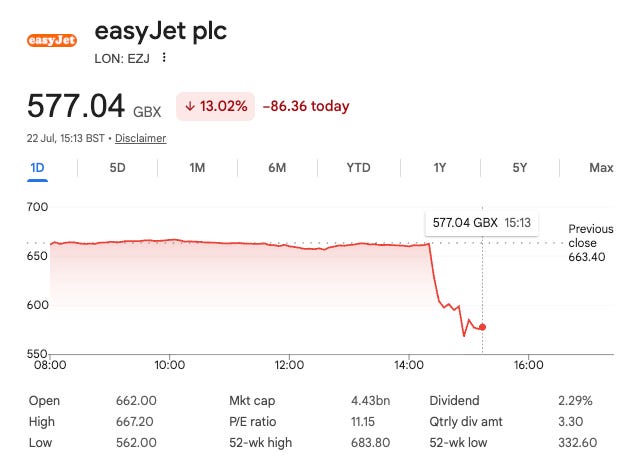Switch to the 5Y chart range

click(x=520, y=168)
